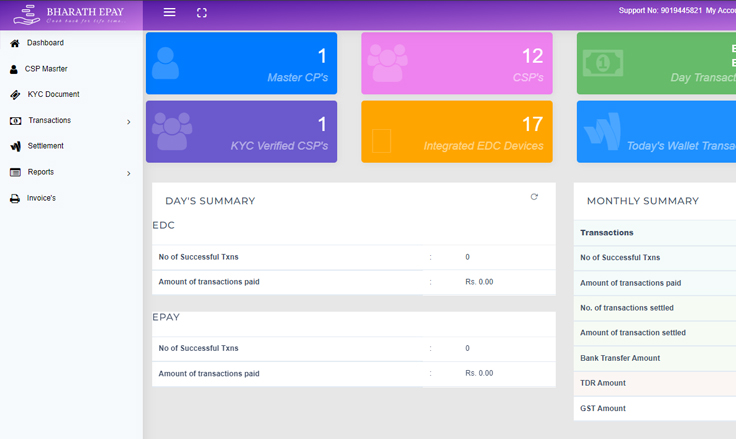Open the Integrated EDC Devices card

point(457,131)
